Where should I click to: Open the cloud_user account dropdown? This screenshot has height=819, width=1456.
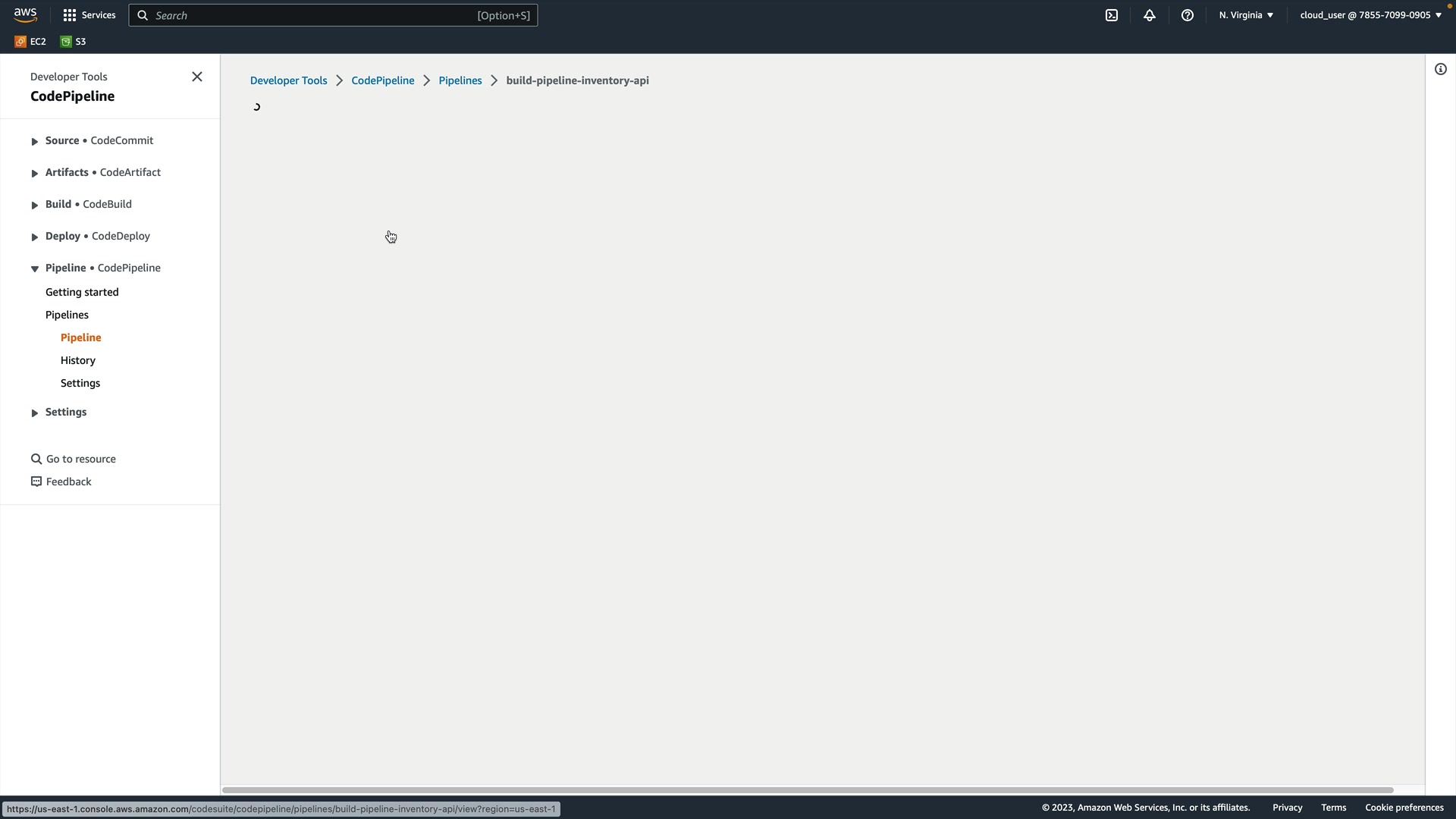point(1370,15)
